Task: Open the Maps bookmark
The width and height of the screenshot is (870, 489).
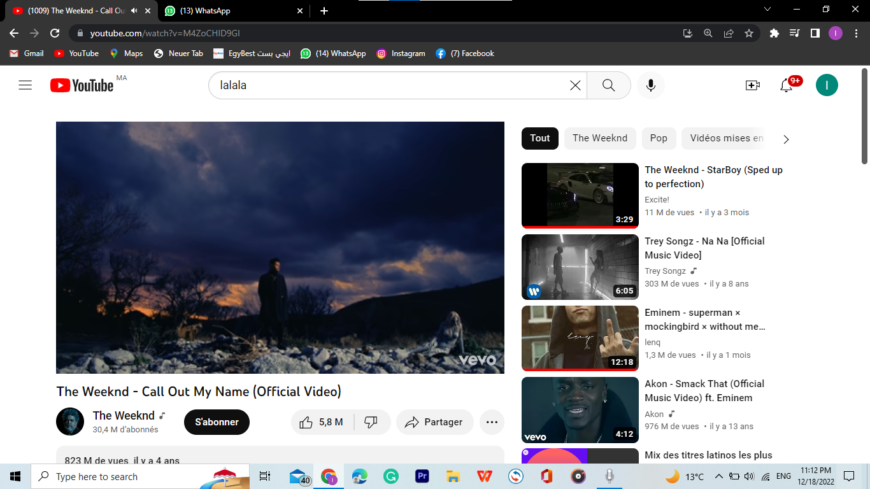Action: tap(126, 53)
